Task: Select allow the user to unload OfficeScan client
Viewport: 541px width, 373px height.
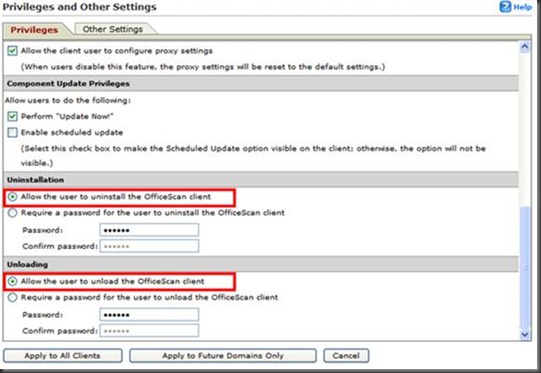Action: tap(12, 281)
